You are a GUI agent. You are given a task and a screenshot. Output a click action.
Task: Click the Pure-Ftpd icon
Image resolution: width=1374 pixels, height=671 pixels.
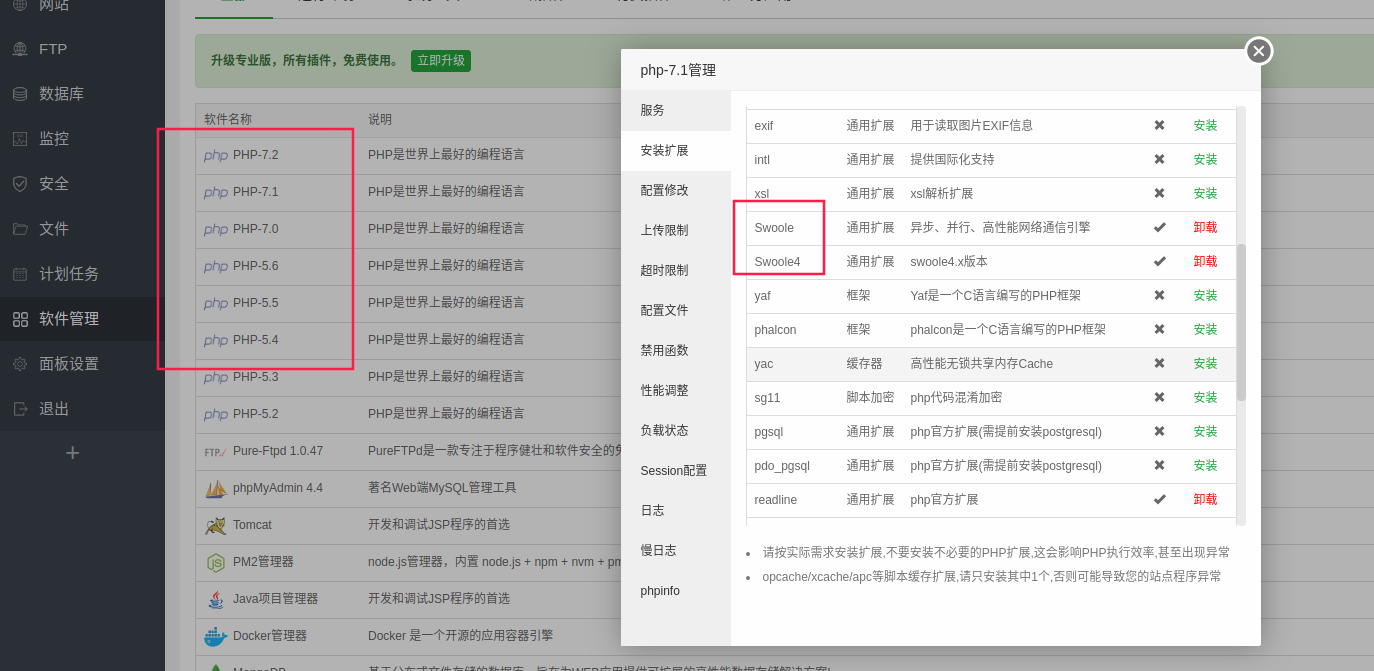(216, 451)
